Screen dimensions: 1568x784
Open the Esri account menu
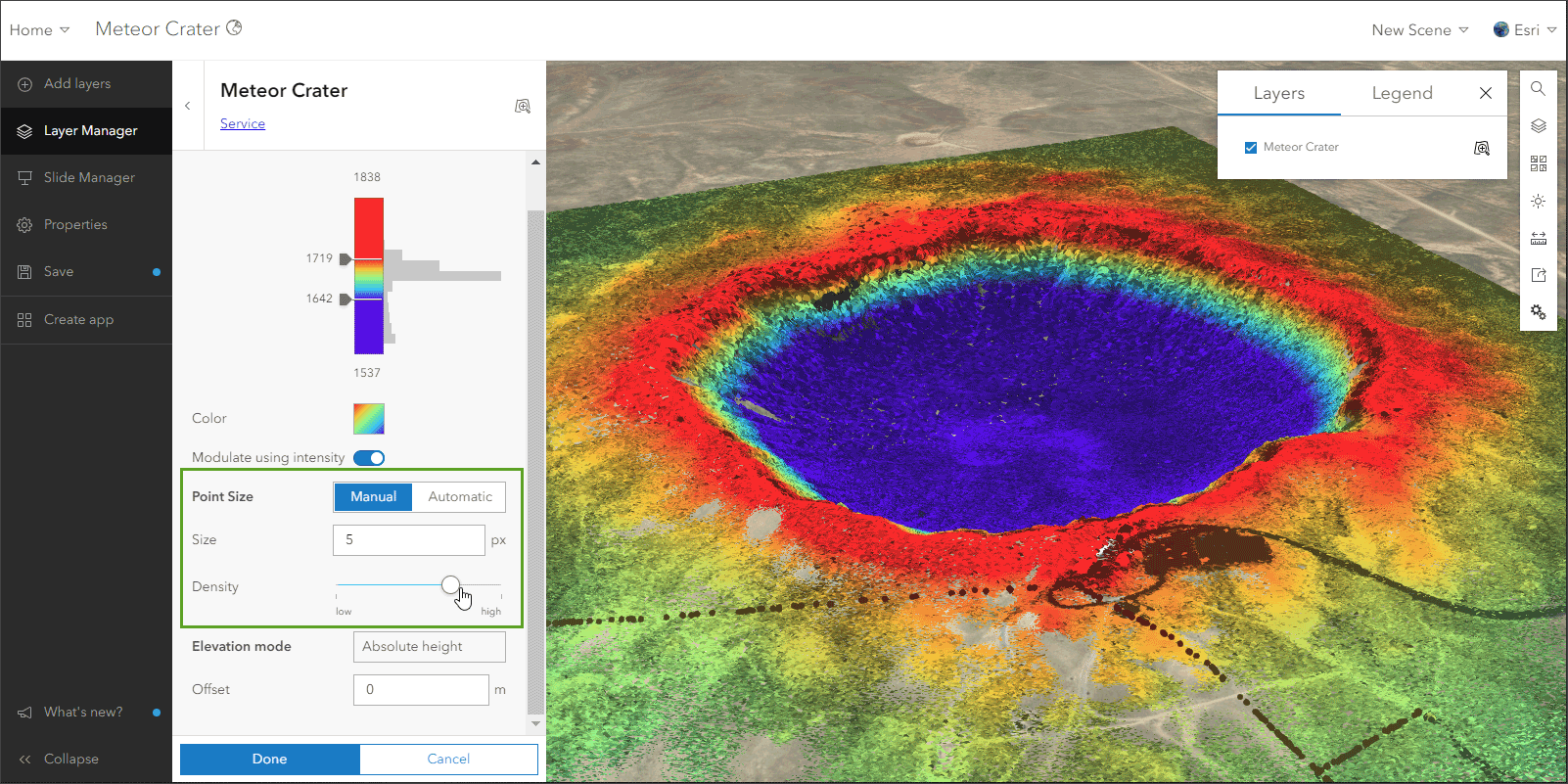(x=1525, y=30)
